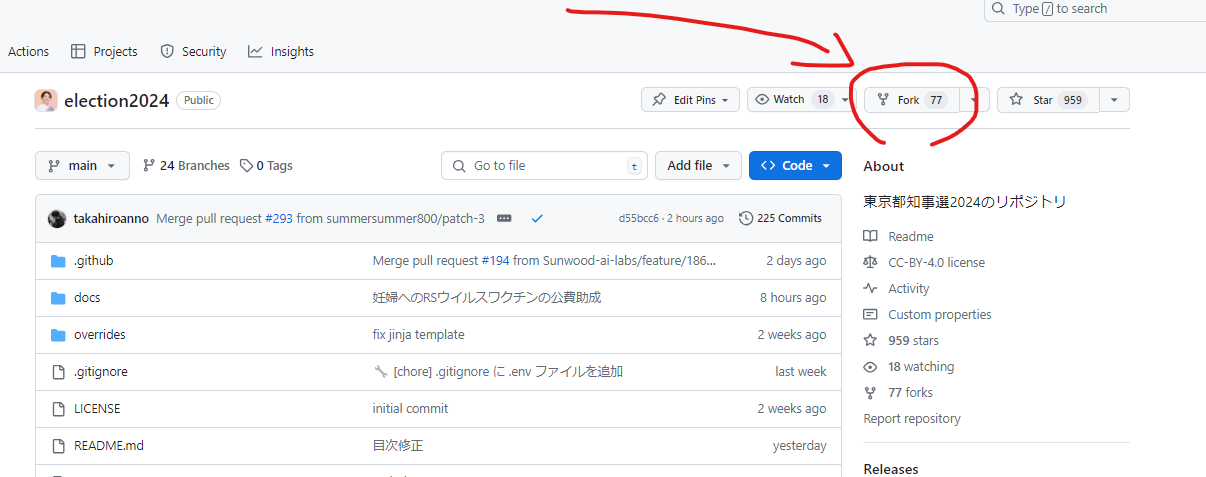The image size is (1206, 477).
Task: Click the search magnifier icon at top
Action: 999,9
